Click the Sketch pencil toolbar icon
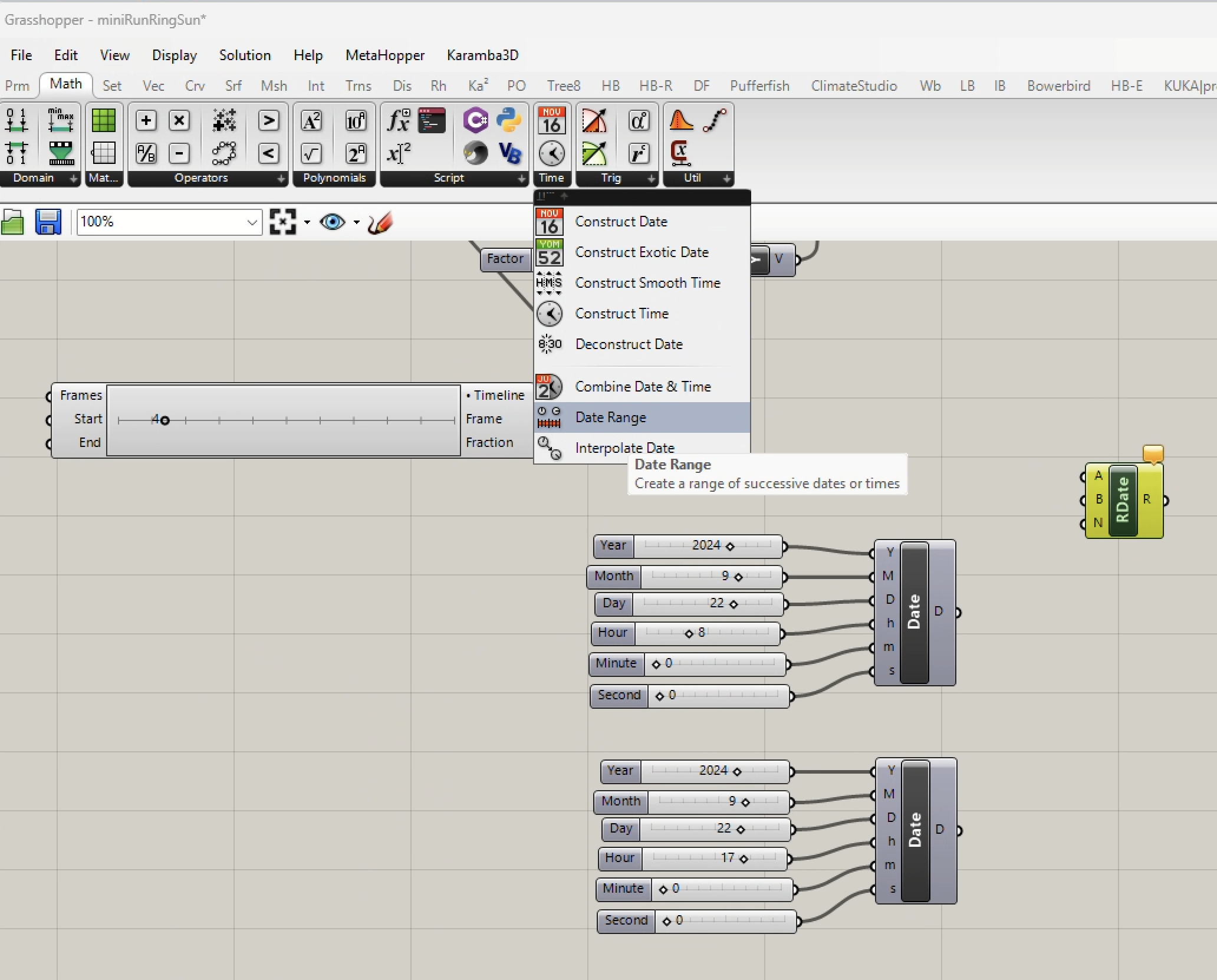Viewport: 1217px width, 980px height. pos(380,223)
